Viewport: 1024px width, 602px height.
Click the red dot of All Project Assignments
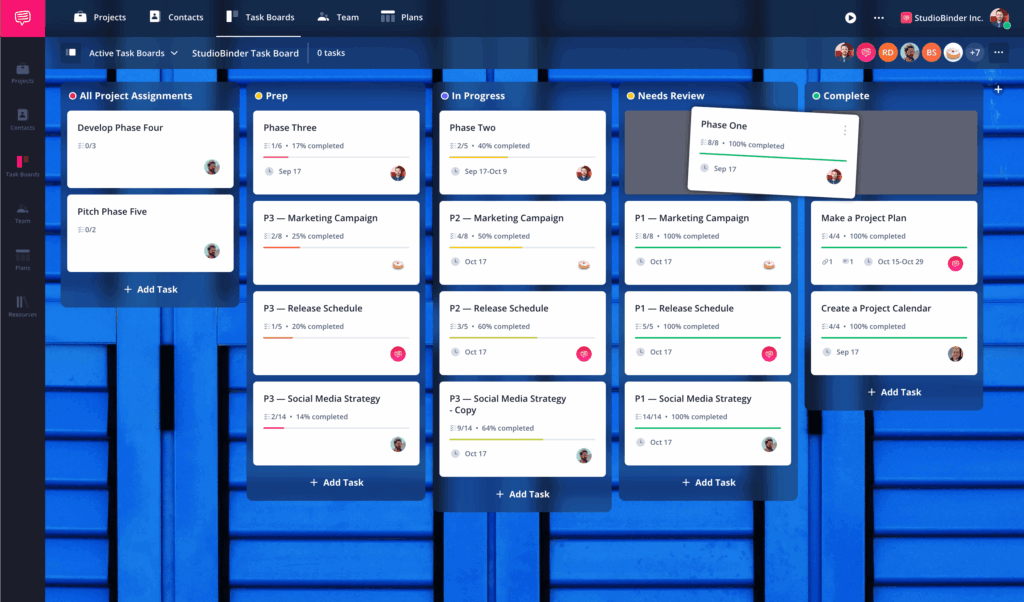tap(72, 96)
